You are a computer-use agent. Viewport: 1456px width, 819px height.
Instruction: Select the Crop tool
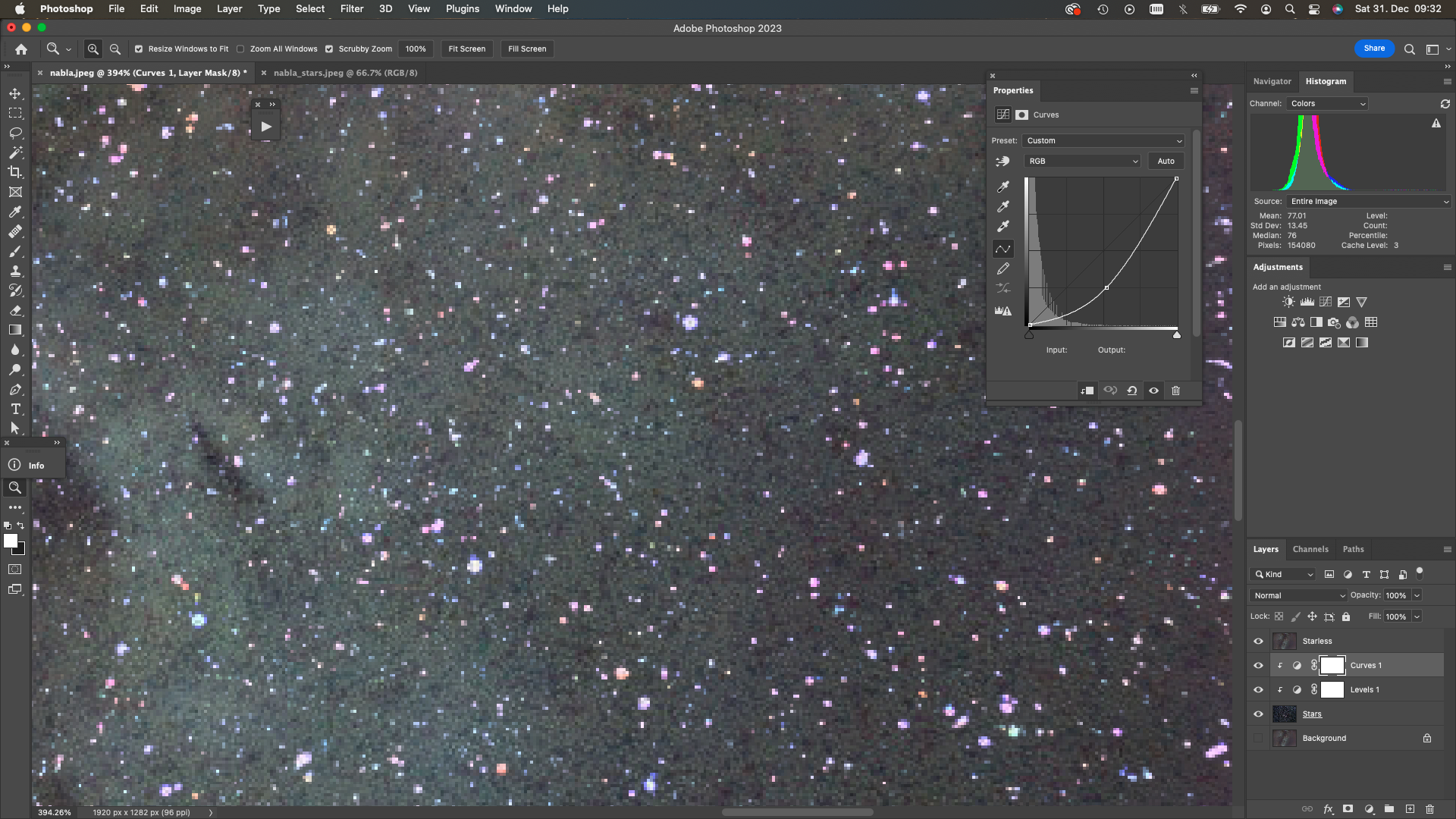(x=15, y=172)
